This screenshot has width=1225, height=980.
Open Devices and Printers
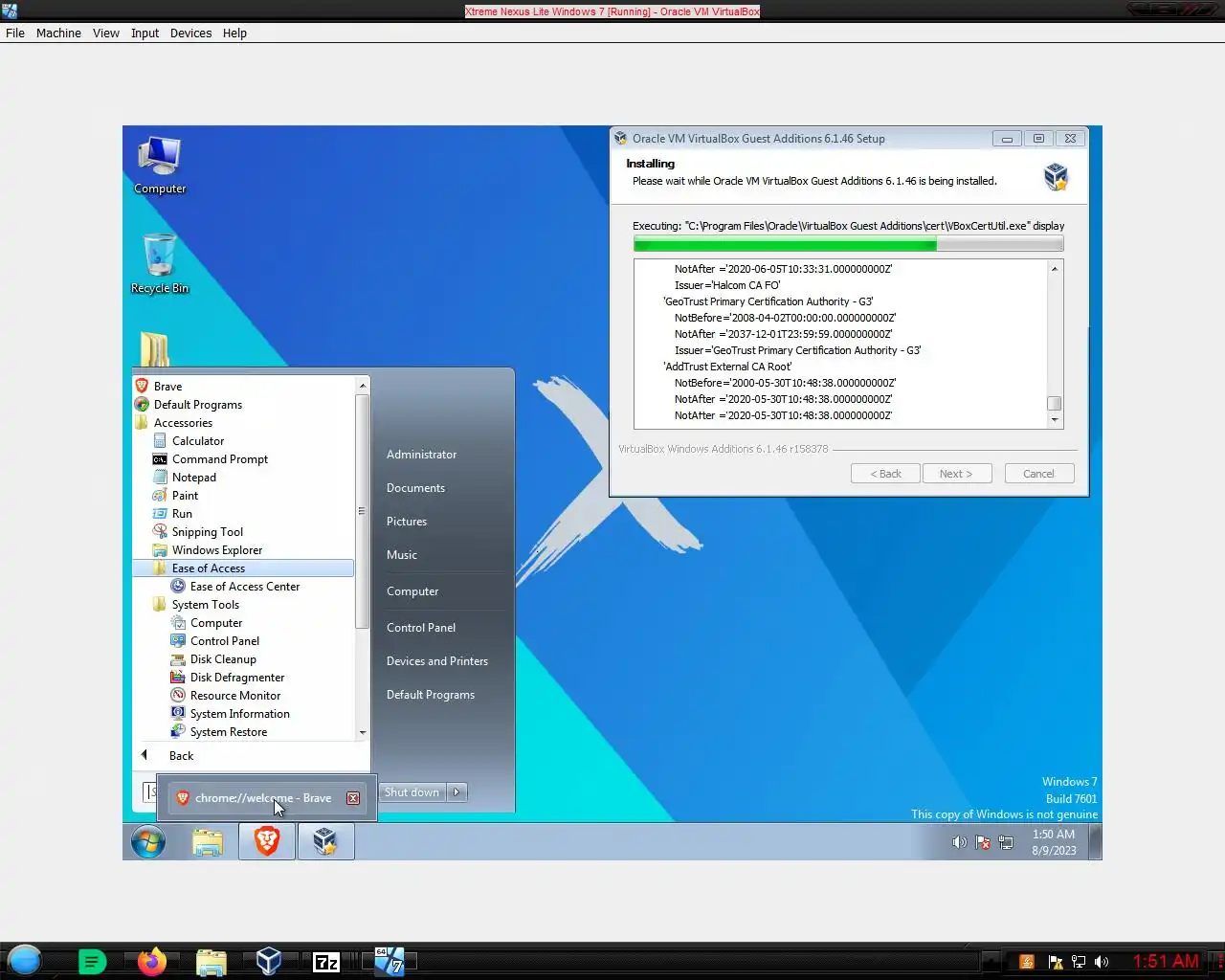(x=437, y=661)
